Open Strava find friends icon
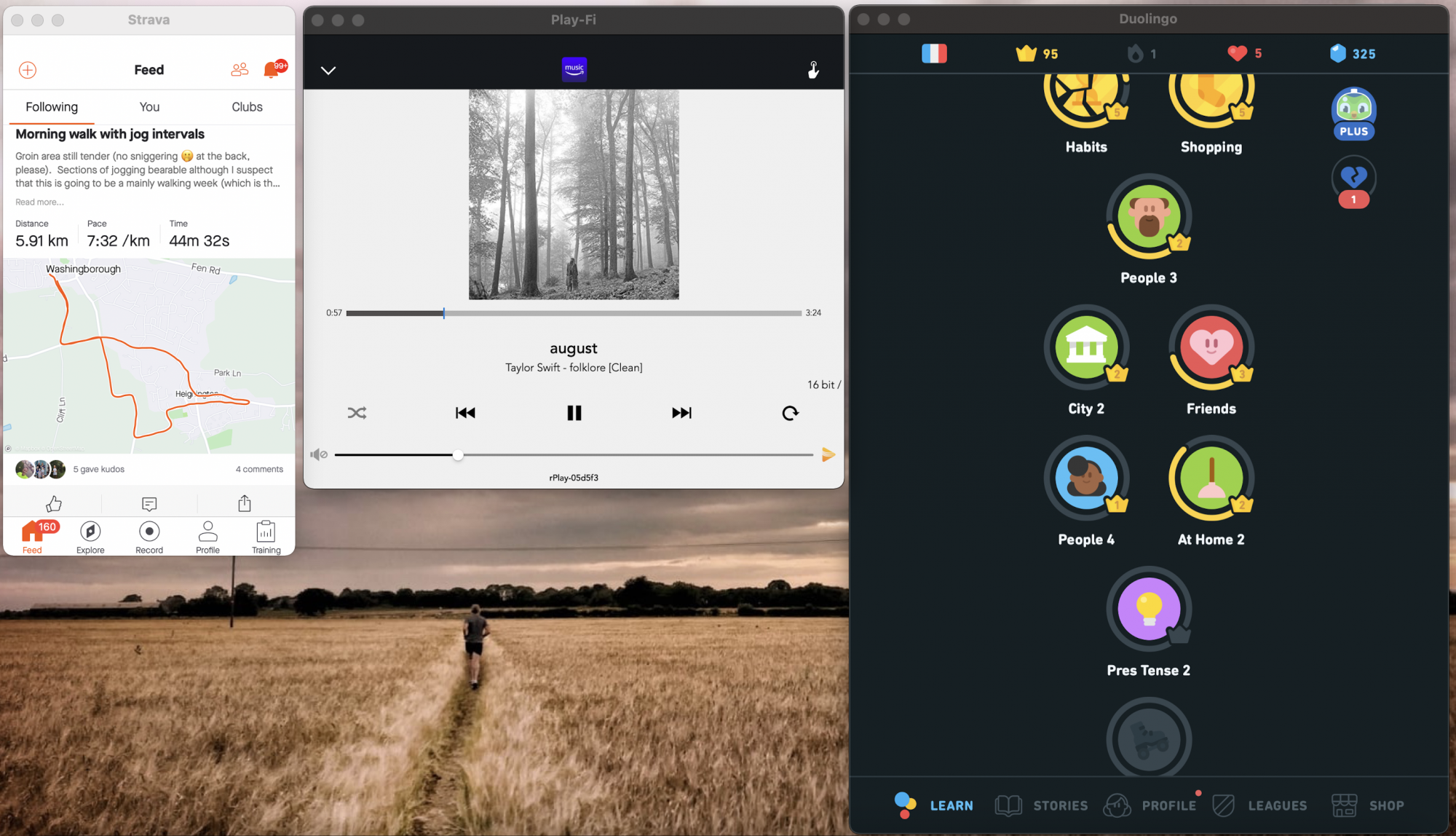Viewport: 1456px width, 836px height. point(240,70)
